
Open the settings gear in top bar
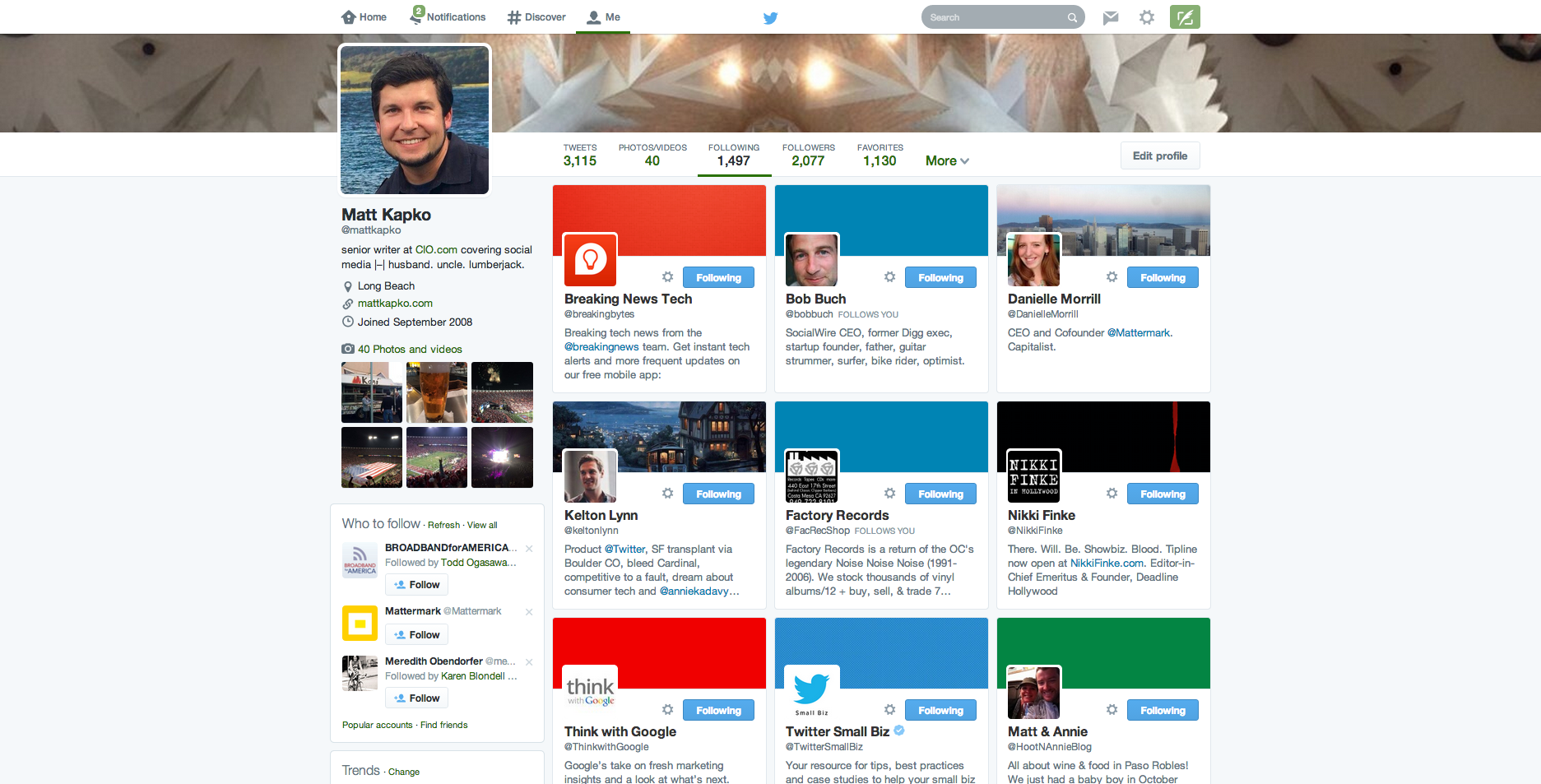point(1147,17)
